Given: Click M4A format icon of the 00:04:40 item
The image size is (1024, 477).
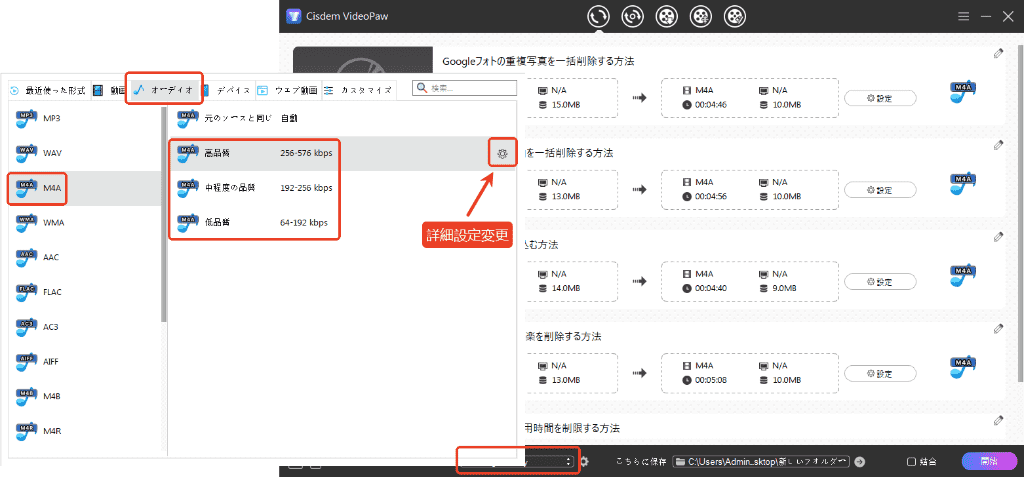Looking at the screenshot, I should coord(963,278).
